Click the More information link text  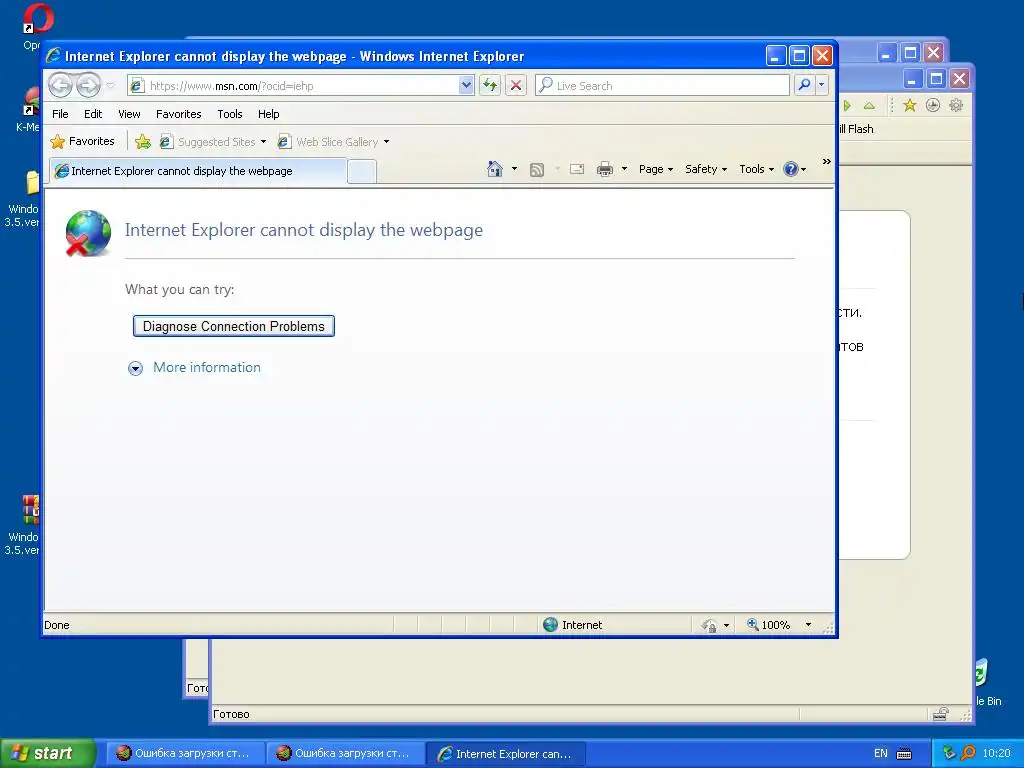click(207, 367)
